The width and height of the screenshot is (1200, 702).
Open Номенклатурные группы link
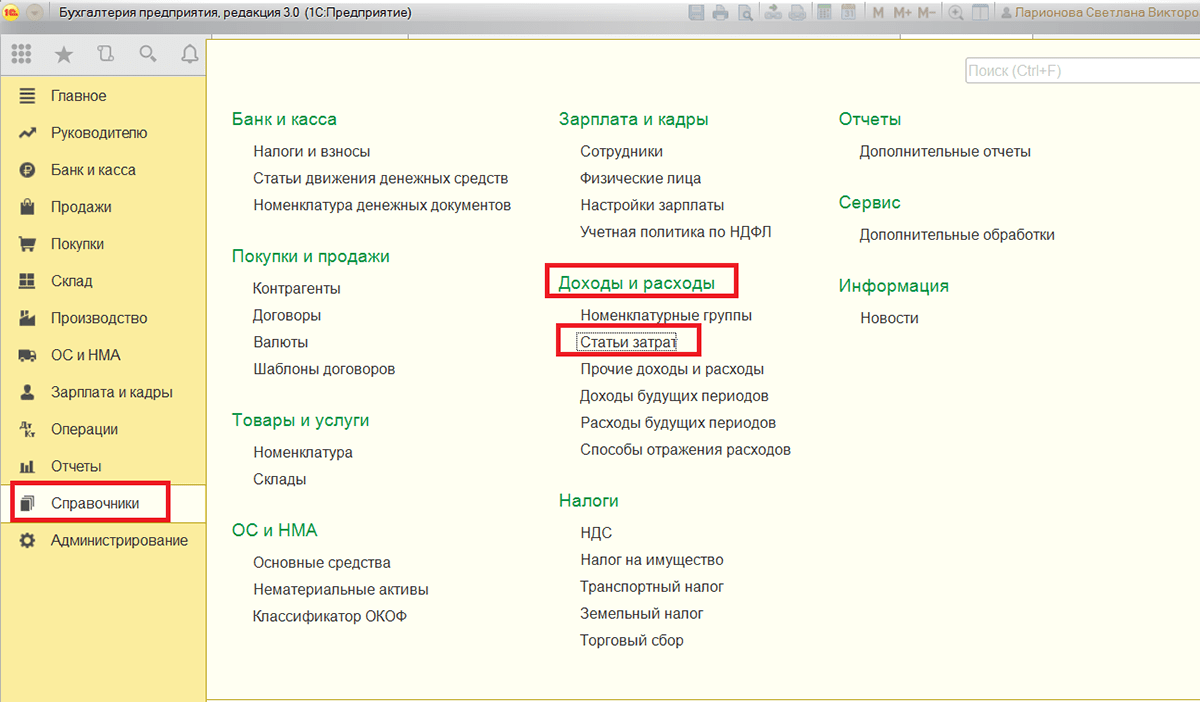tap(666, 315)
